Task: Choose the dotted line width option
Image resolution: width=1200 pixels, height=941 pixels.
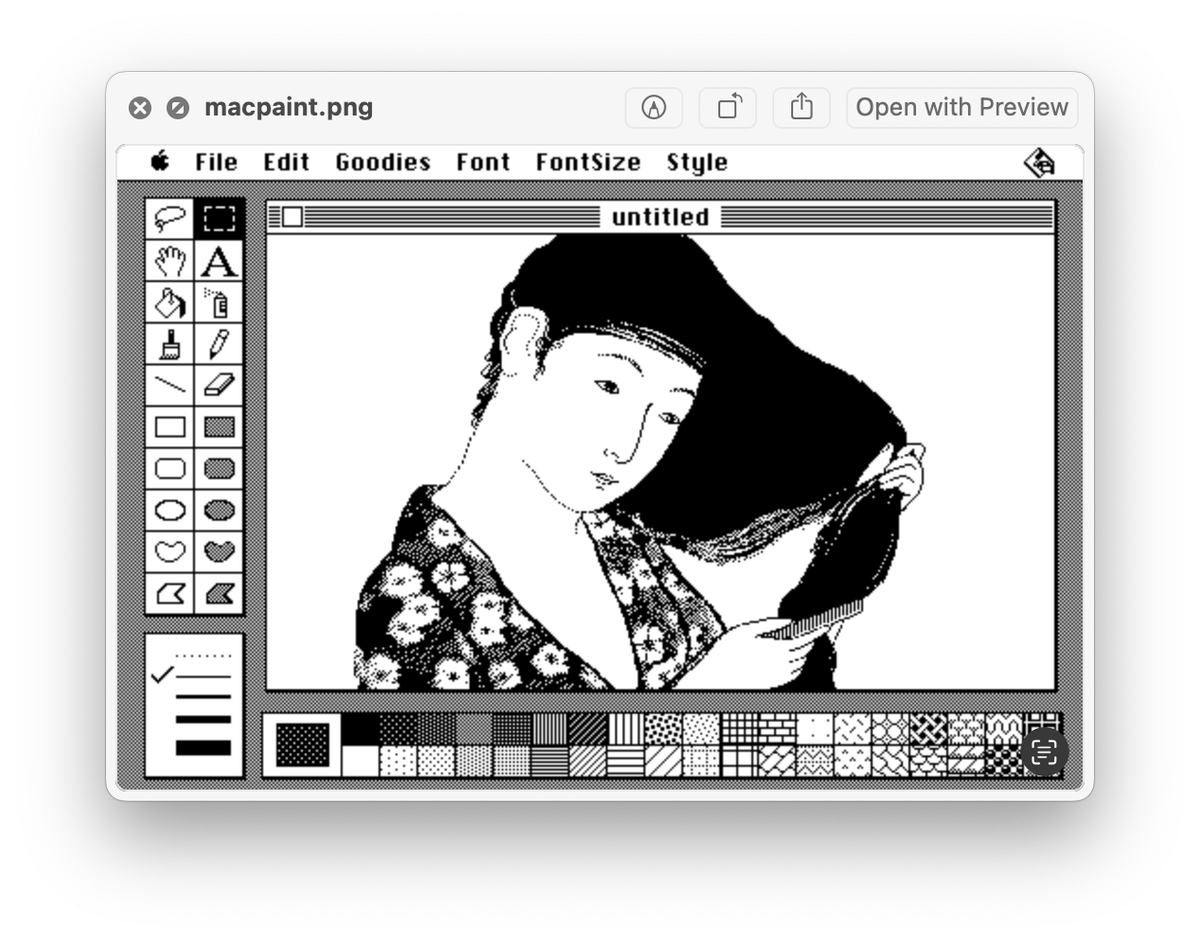Action: click(x=203, y=656)
